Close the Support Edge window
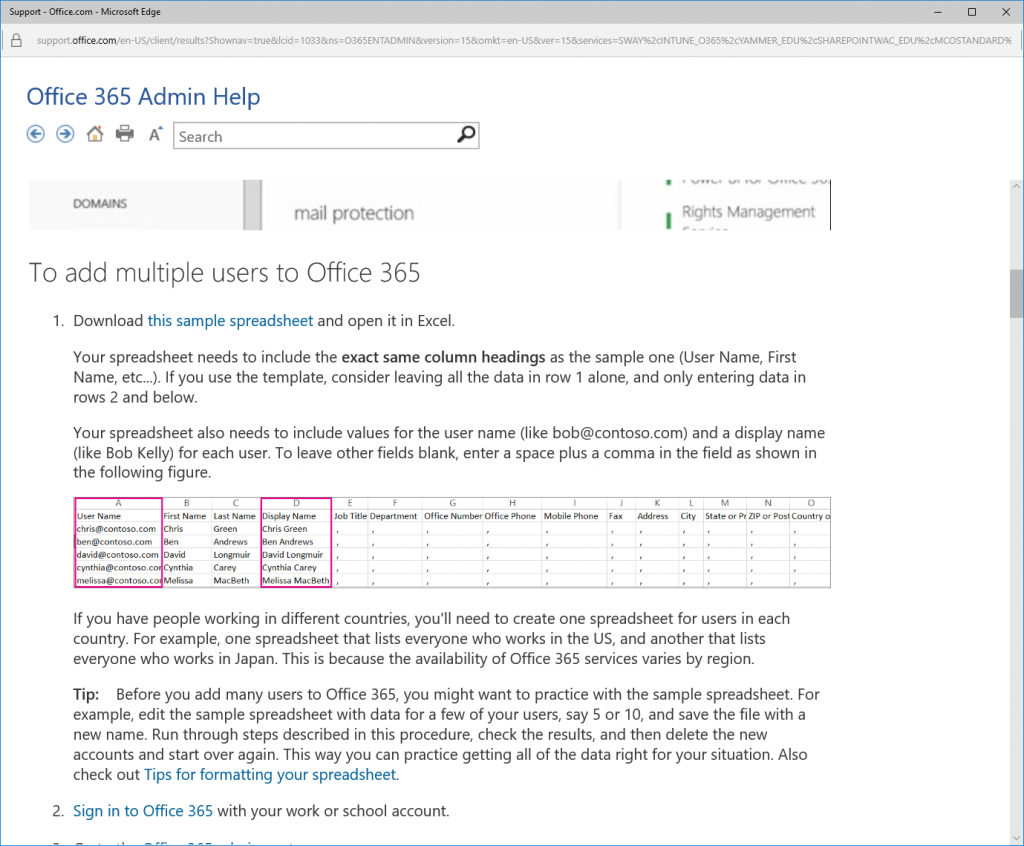This screenshot has width=1024, height=846. (x=1006, y=12)
